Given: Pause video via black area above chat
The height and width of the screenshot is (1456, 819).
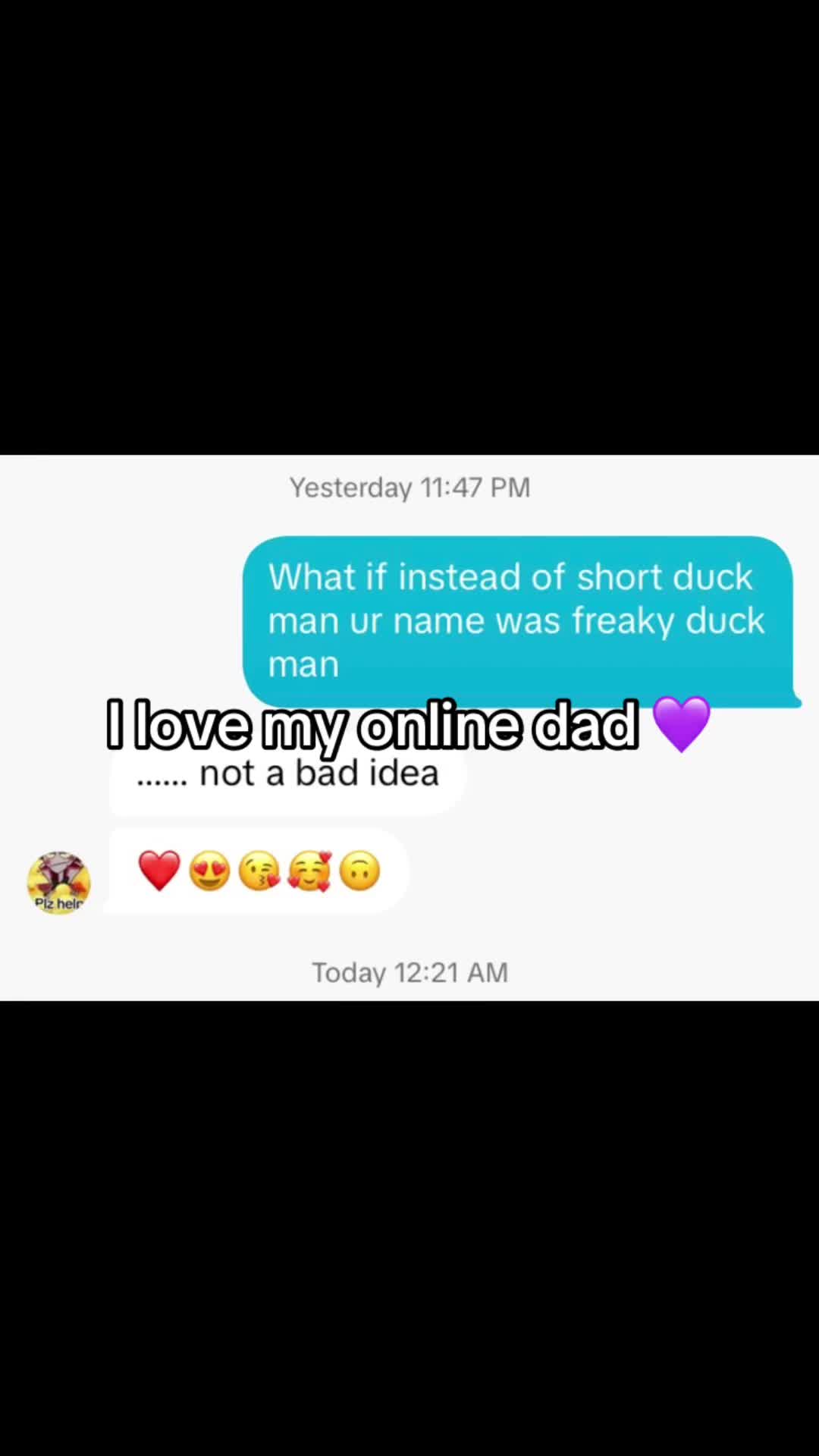Looking at the screenshot, I should [409, 227].
